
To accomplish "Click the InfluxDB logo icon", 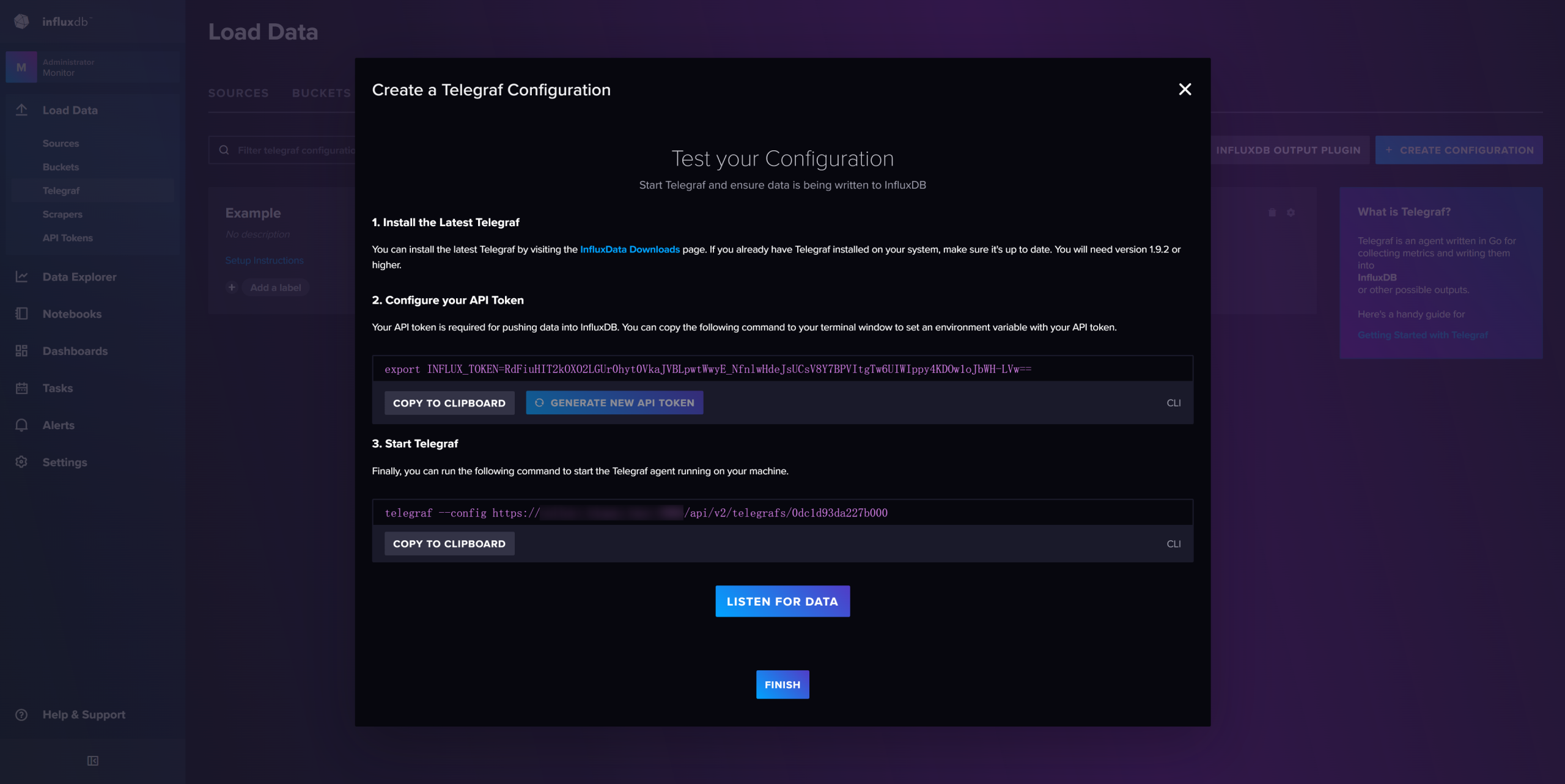I will coord(22,21).
